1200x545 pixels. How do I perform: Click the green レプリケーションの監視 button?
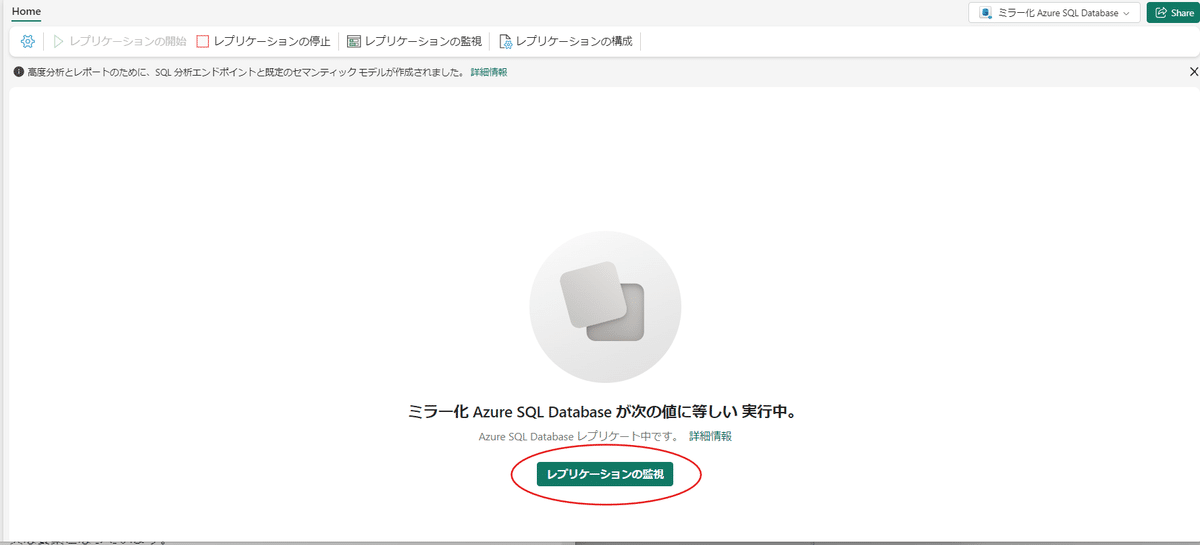click(x=605, y=474)
